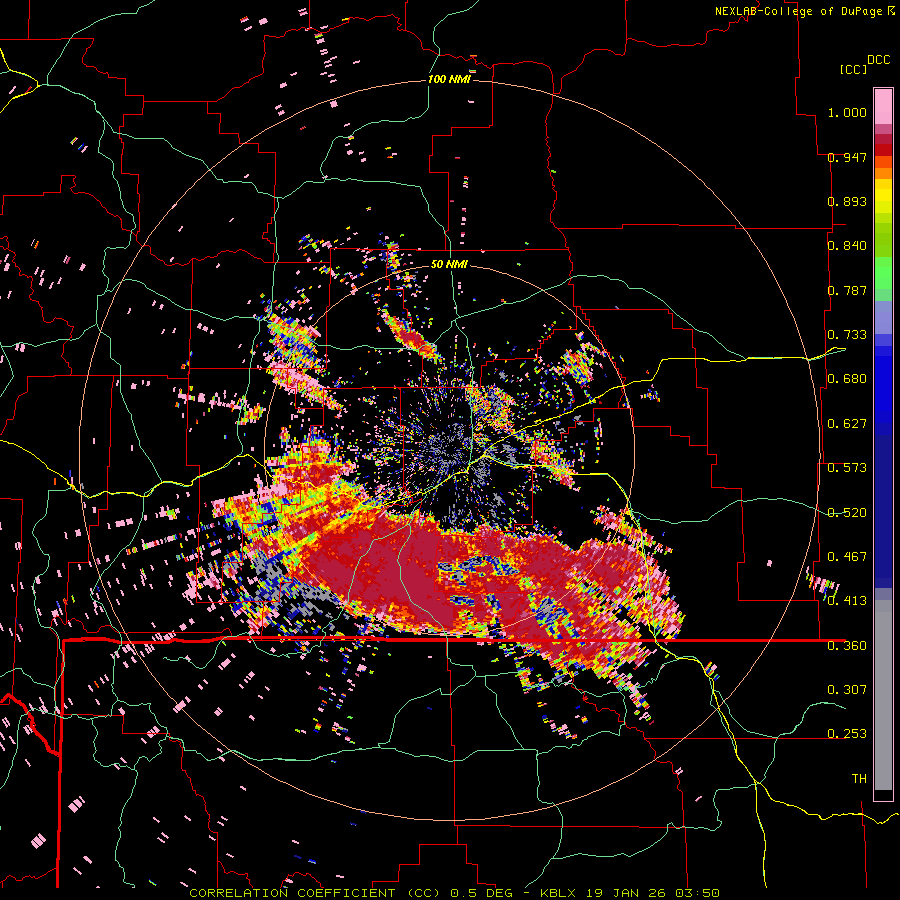
Task: Pick the yellow segment of the color bar
Action: pos(883,197)
